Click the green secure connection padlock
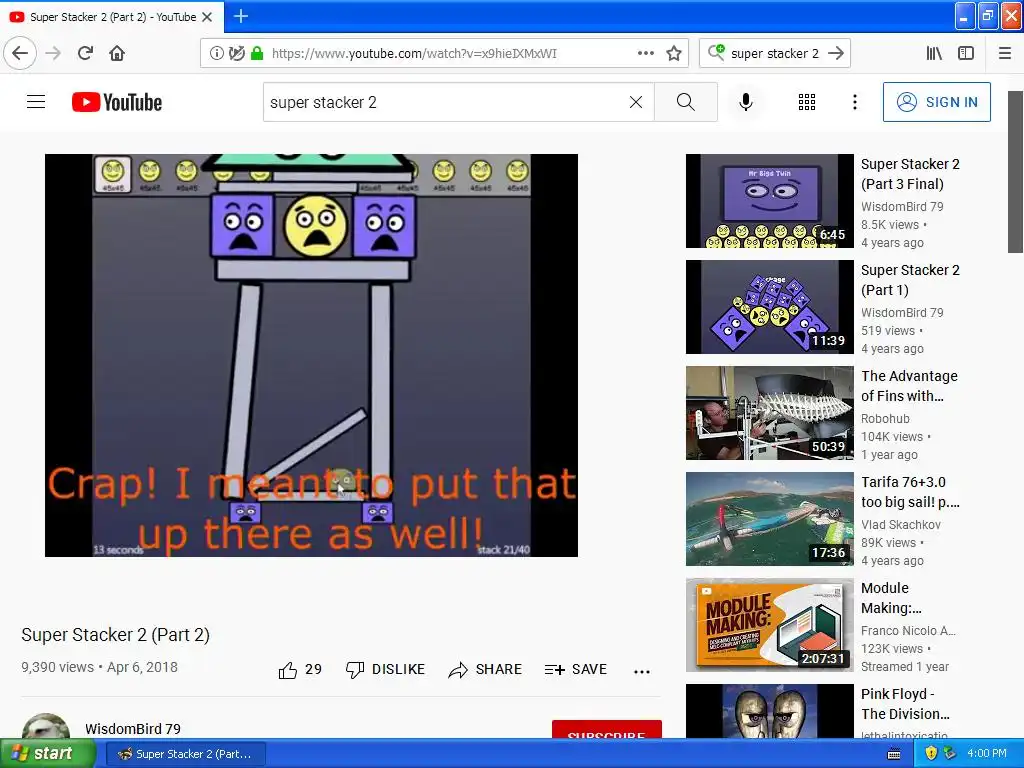Viewport: 1024px width, 768px height. (x=257, y=54)
